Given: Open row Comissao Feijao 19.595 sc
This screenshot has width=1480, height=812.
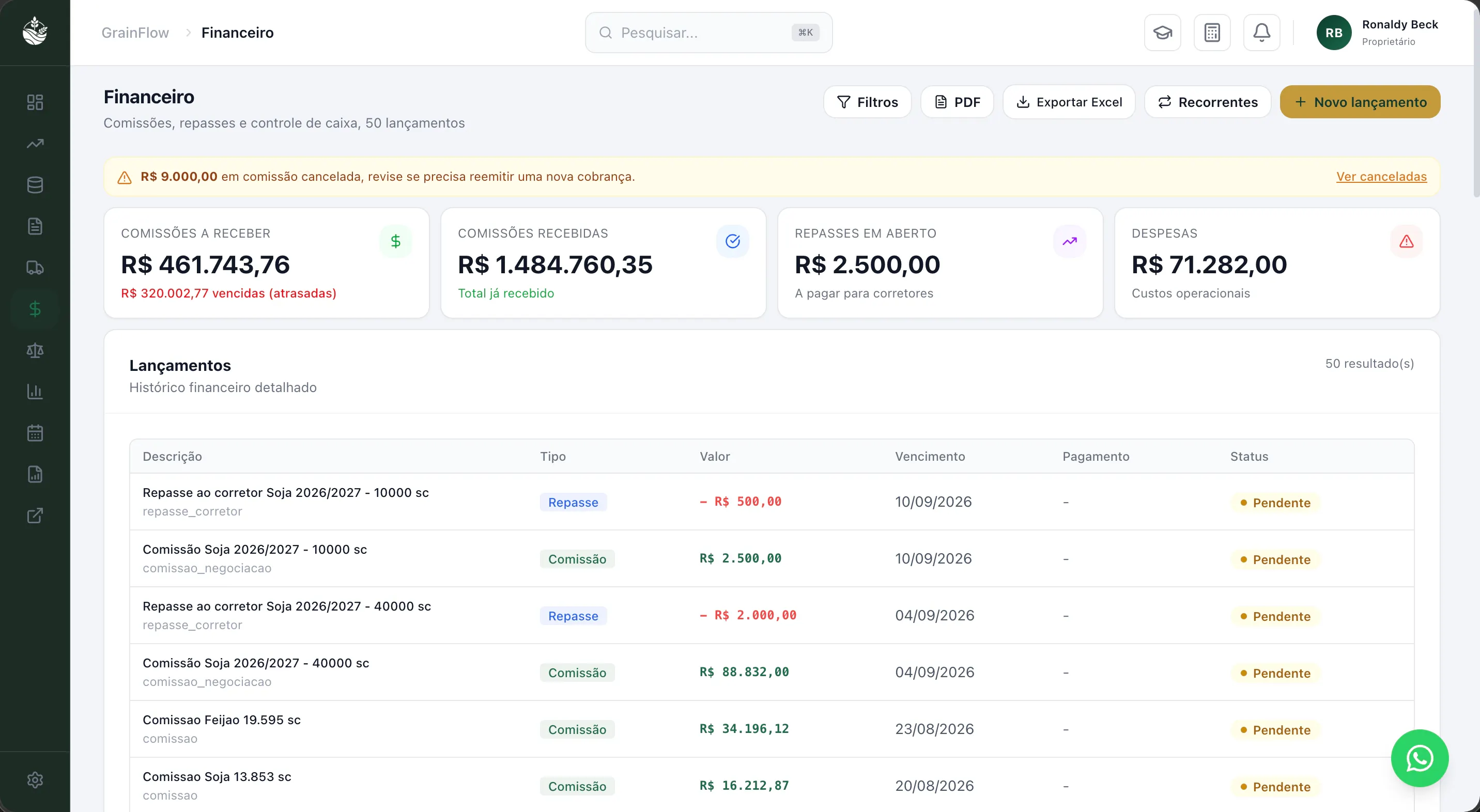Looking at the screenshot, I should pyautogui.click(x=772, y=729).
